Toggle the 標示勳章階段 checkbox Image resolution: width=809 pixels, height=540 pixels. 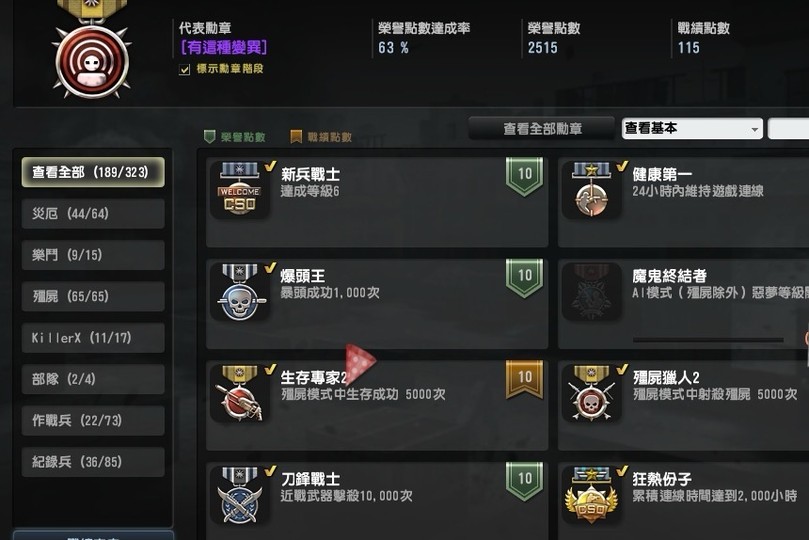tap(185, 70)
